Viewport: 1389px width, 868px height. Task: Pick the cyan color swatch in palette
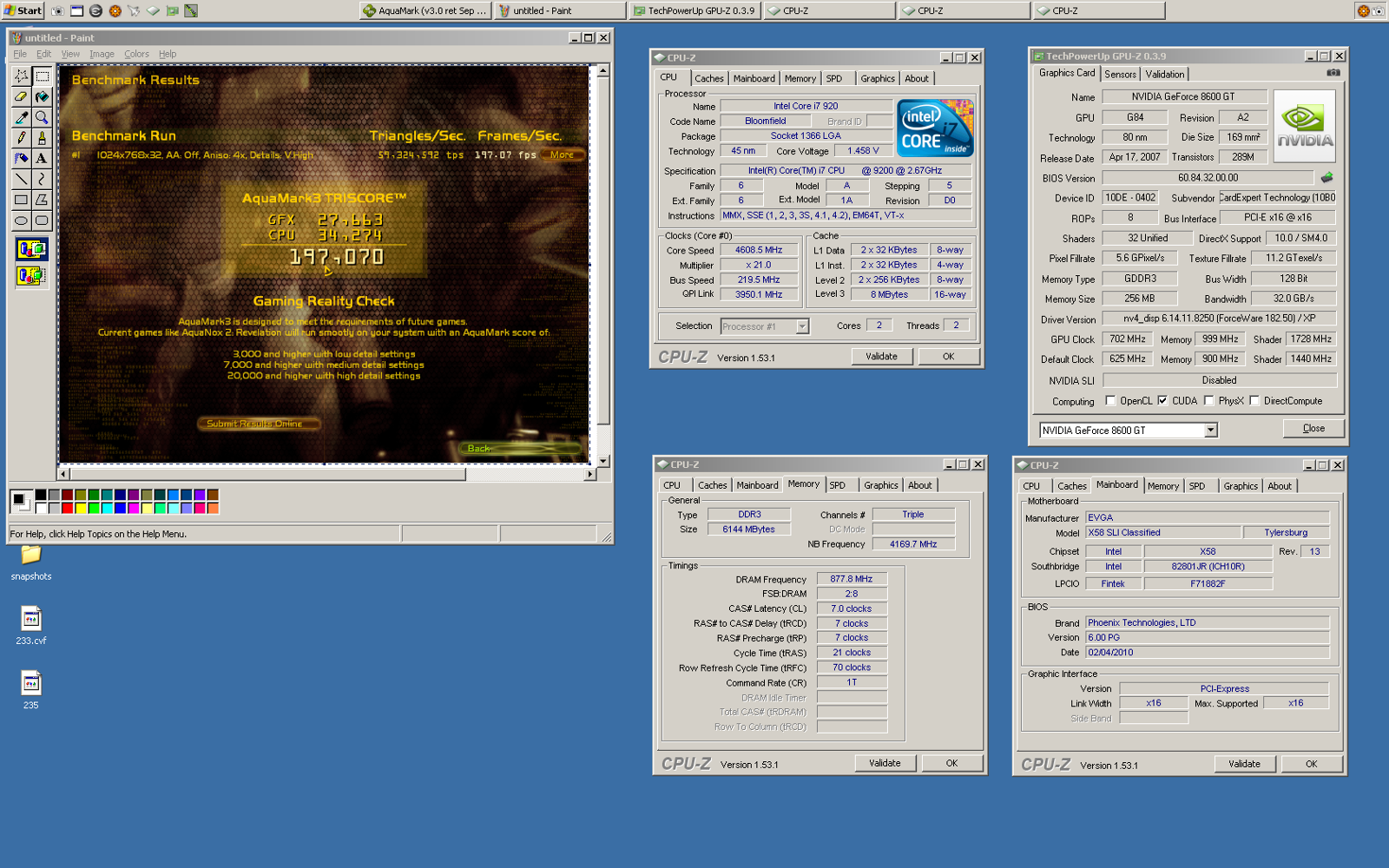coord(107,508)
